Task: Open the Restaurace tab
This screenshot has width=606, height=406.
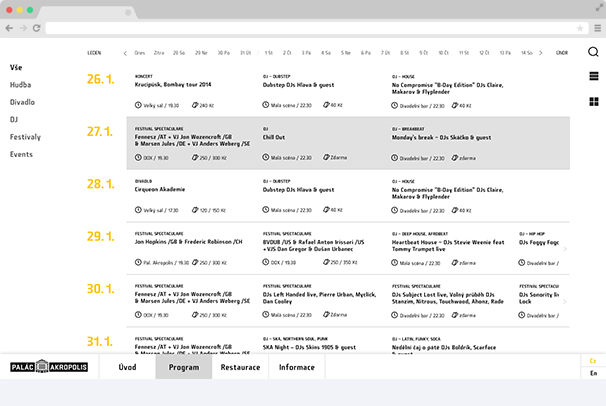Action: click(x=240, y=367)
